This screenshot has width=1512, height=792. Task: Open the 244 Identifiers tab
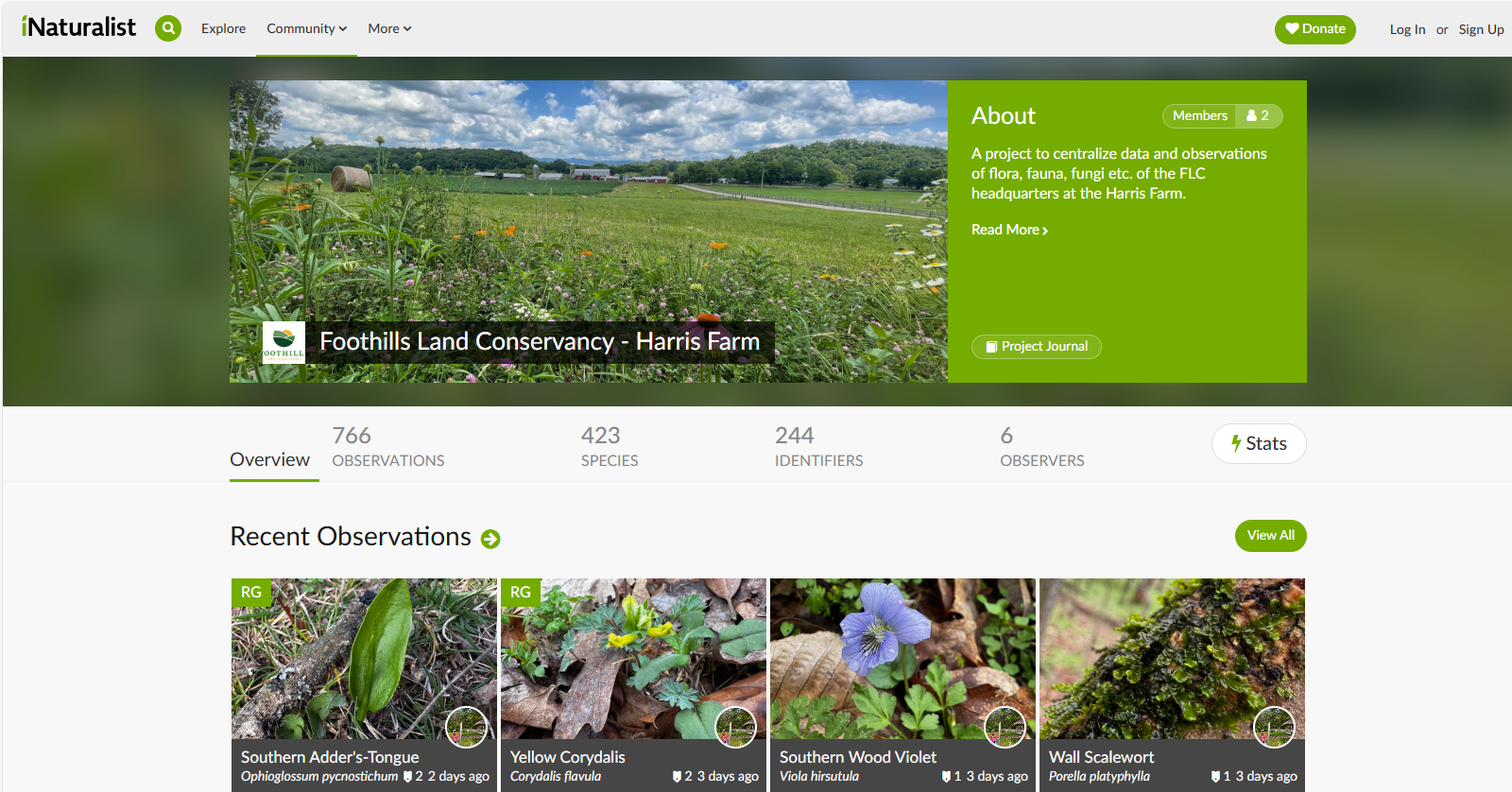(818, 447)
